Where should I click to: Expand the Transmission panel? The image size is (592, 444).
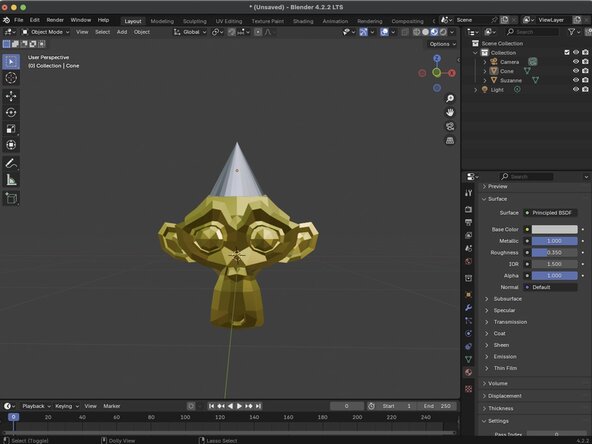[510, 322]
